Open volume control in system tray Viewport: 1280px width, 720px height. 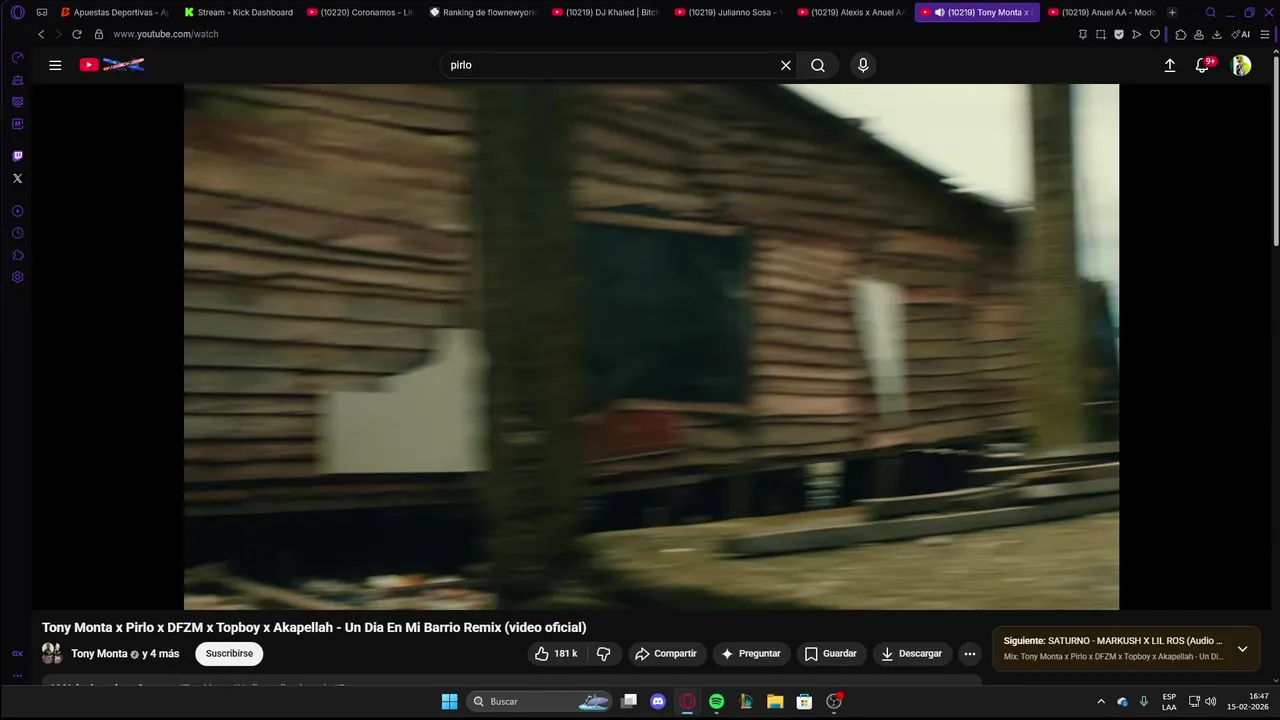pos(1211,702)
